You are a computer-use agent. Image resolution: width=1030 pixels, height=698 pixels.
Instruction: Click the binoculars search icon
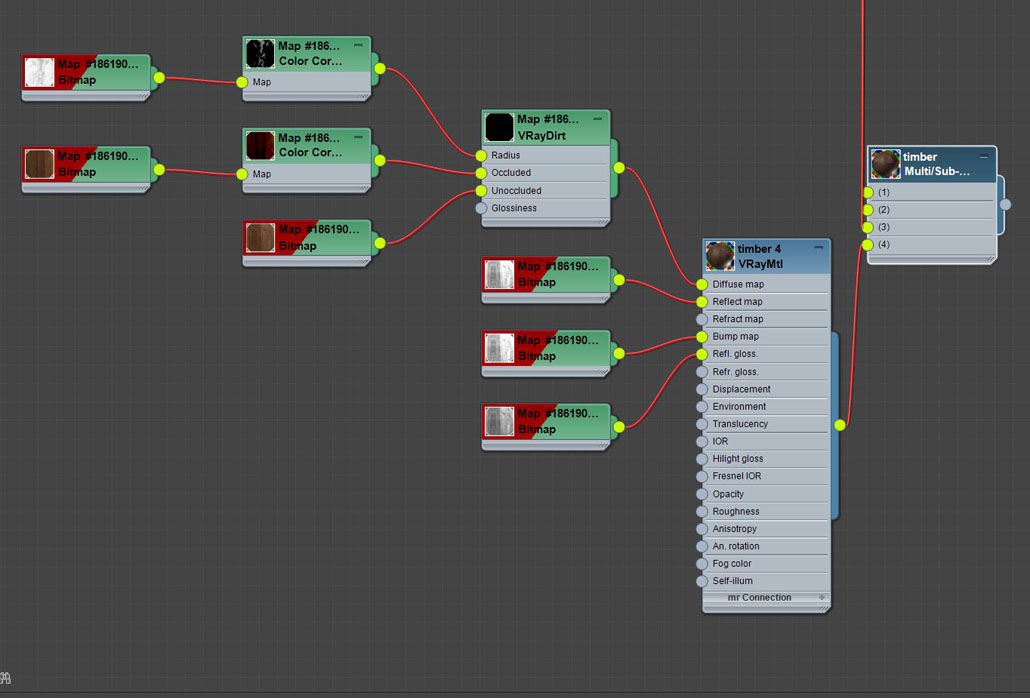tap(5, 678)
